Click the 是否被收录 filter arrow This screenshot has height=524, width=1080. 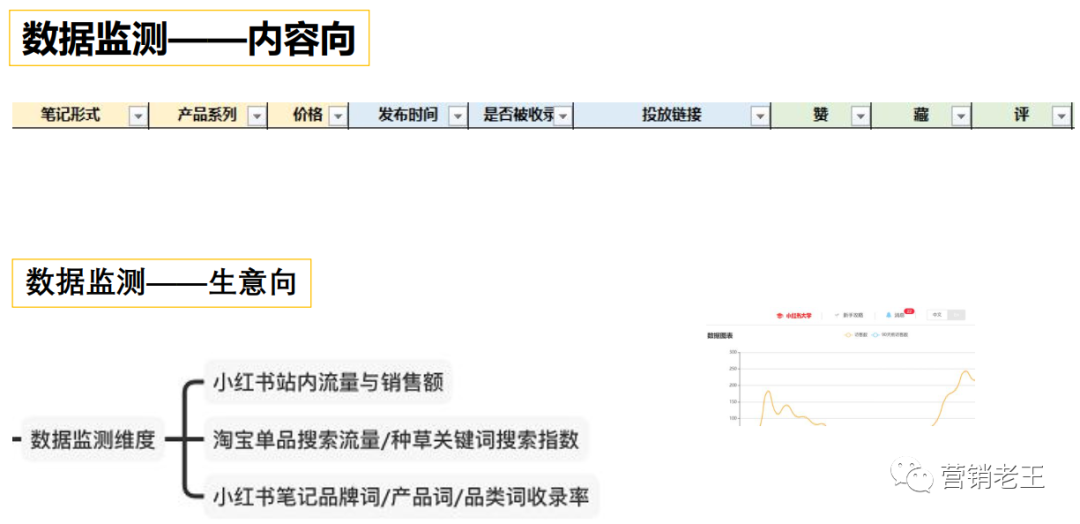point(563,116)
